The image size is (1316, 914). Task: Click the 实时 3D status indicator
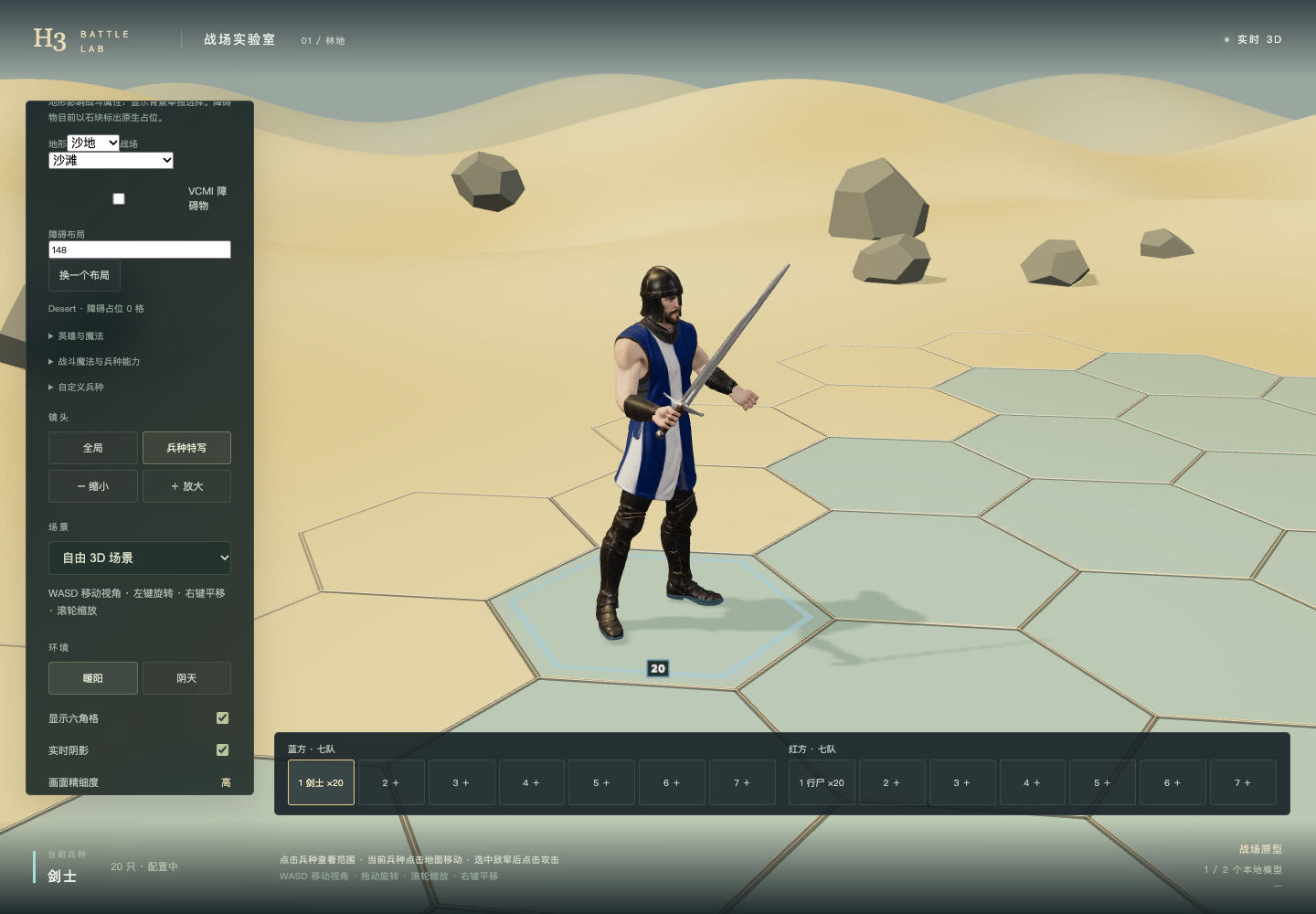pos(1253,39)
